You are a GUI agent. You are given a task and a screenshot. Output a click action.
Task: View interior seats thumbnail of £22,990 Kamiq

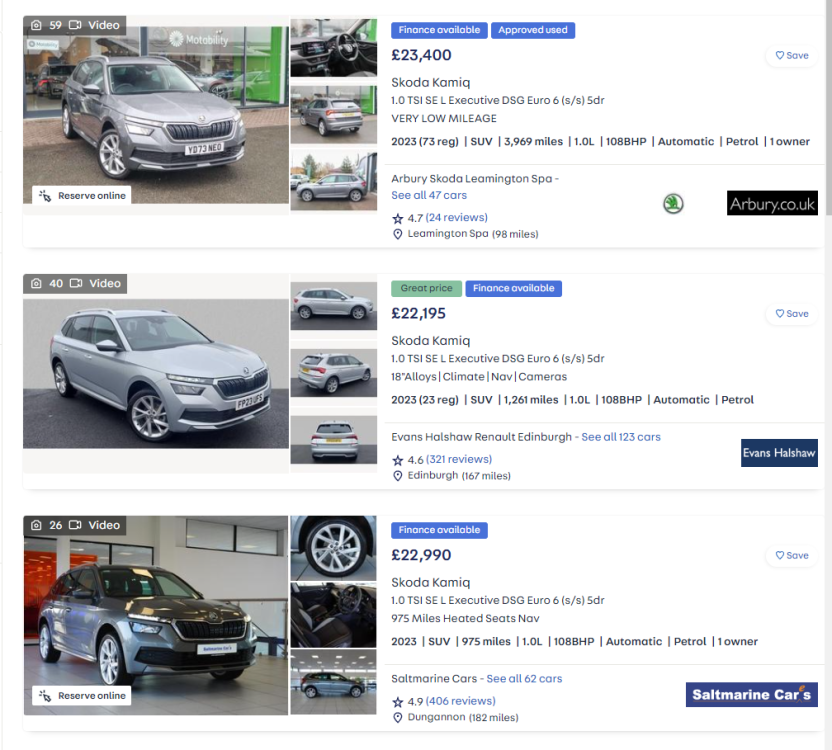pyautogui.click(x=334, y=615)
